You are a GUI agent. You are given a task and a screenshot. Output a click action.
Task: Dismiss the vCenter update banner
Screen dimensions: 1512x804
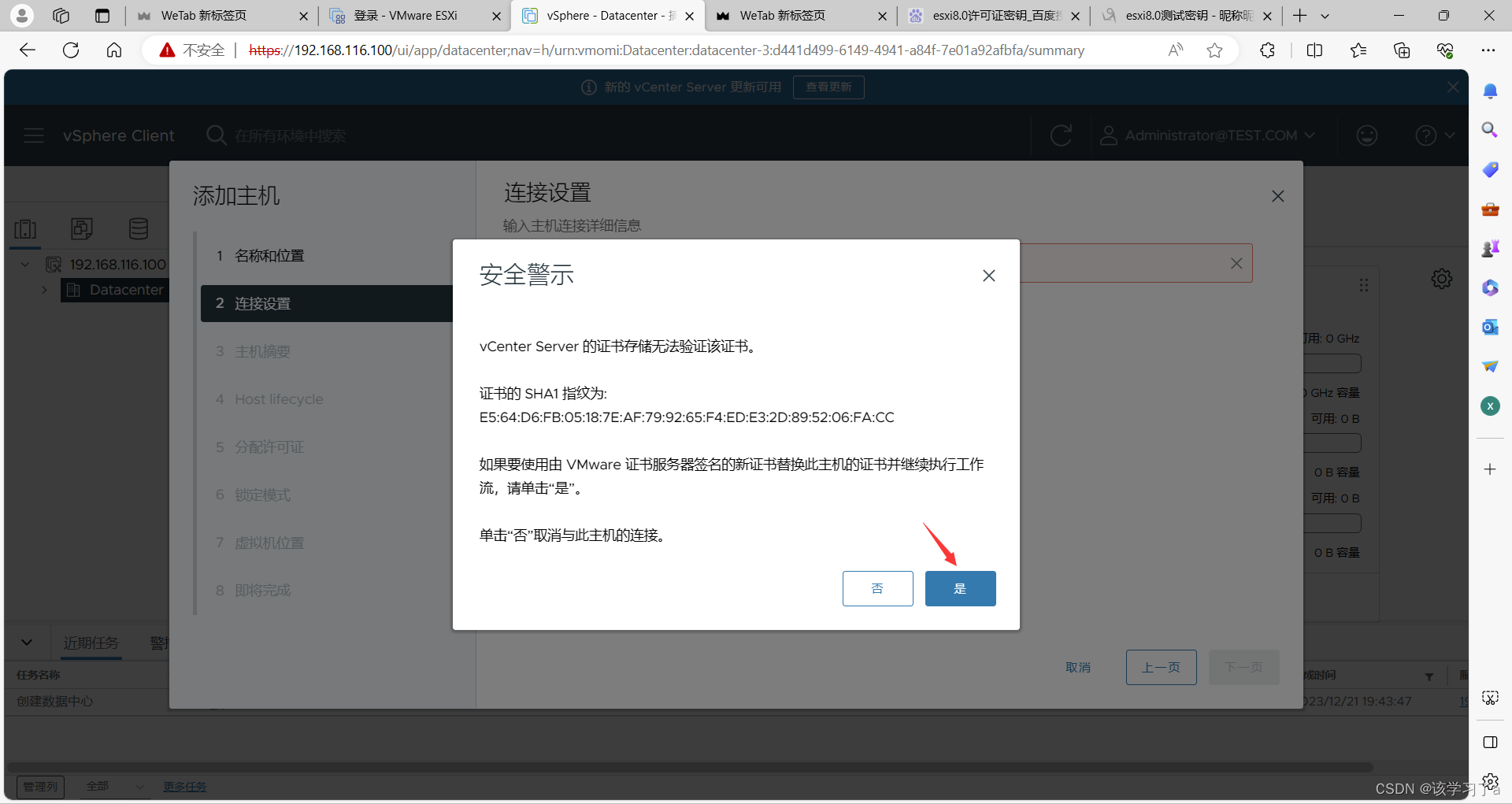(1453, 87)
